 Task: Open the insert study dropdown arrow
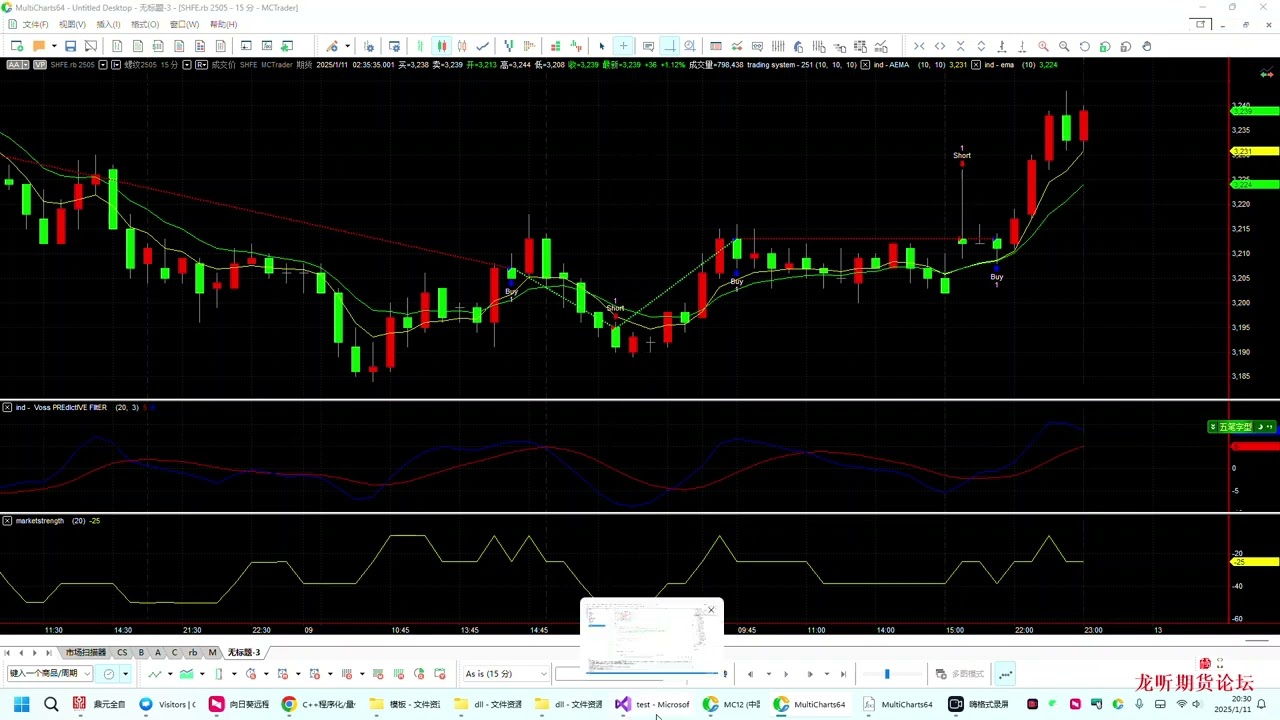coord(347,46)
